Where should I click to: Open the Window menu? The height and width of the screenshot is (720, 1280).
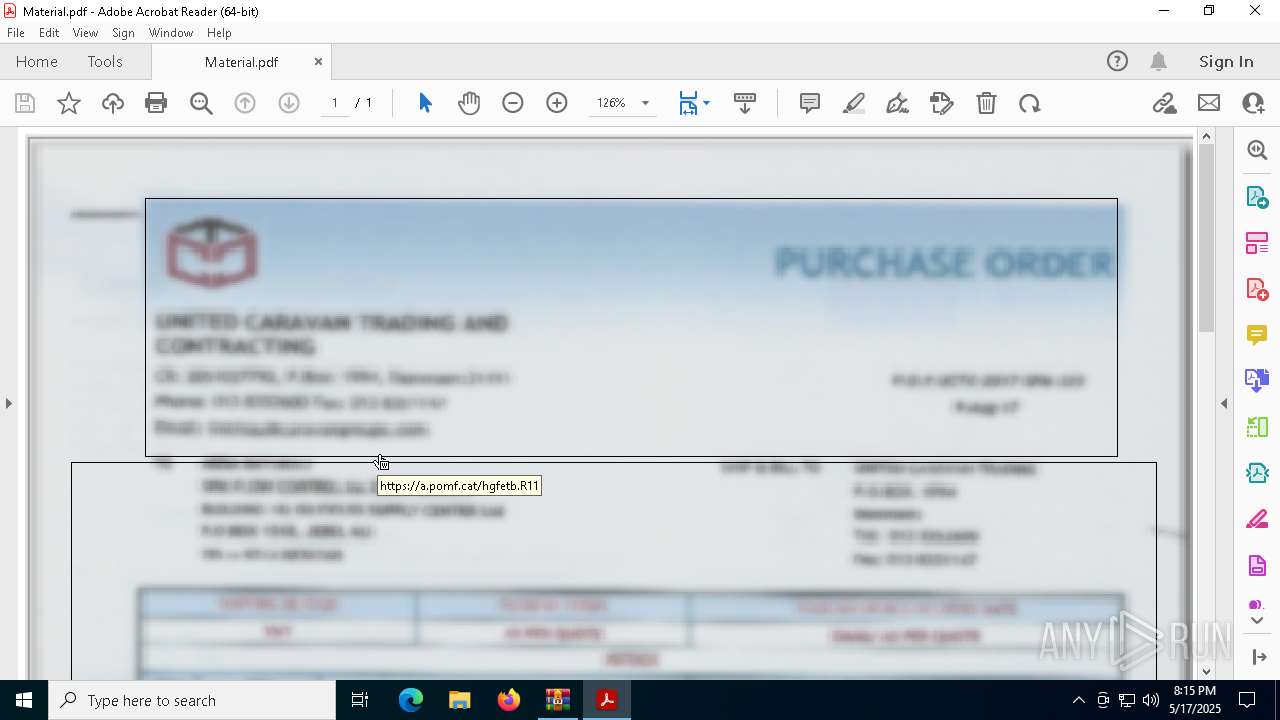(x=171, y=33)
